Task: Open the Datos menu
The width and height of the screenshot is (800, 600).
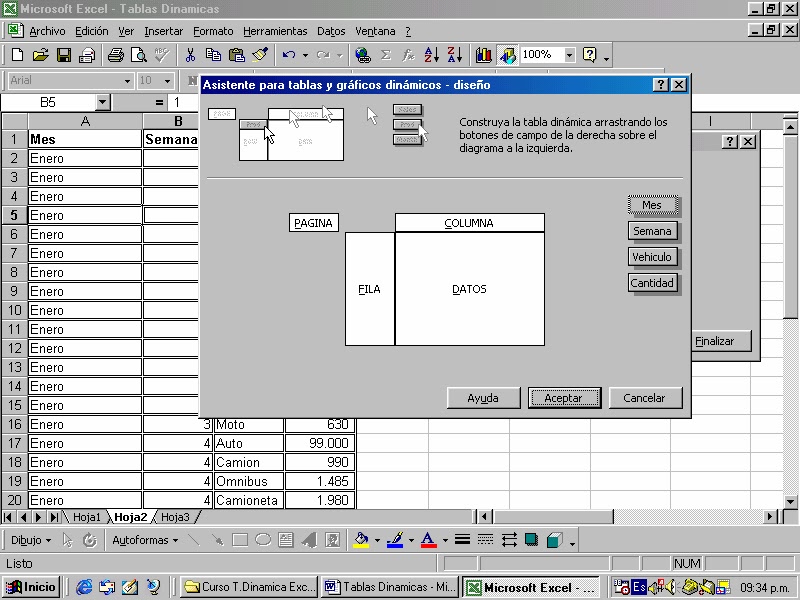Action: pyautogui.click(x=331, y=31)
